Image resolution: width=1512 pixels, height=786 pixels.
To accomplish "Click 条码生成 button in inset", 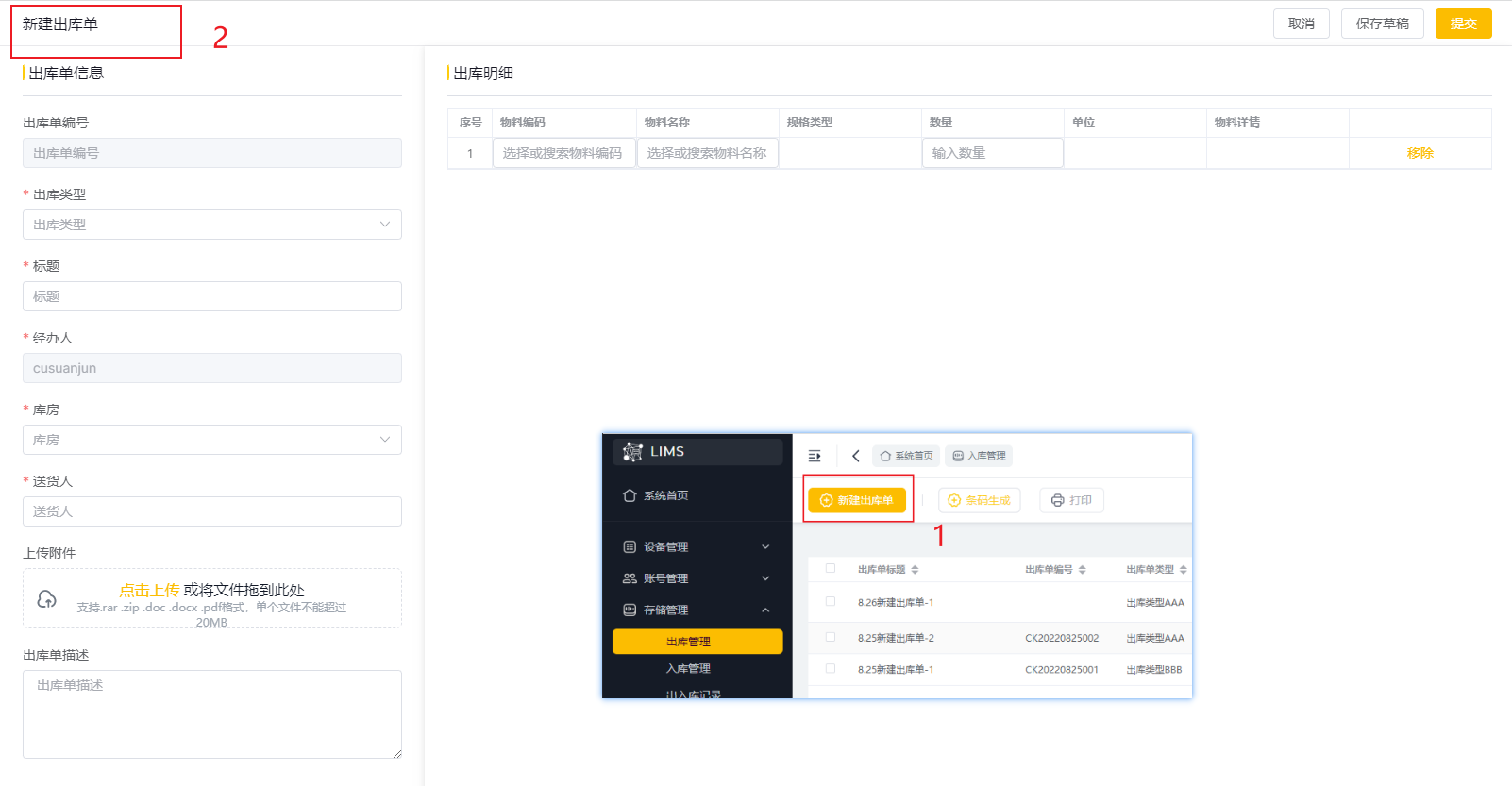I will [x=979, y=500].
